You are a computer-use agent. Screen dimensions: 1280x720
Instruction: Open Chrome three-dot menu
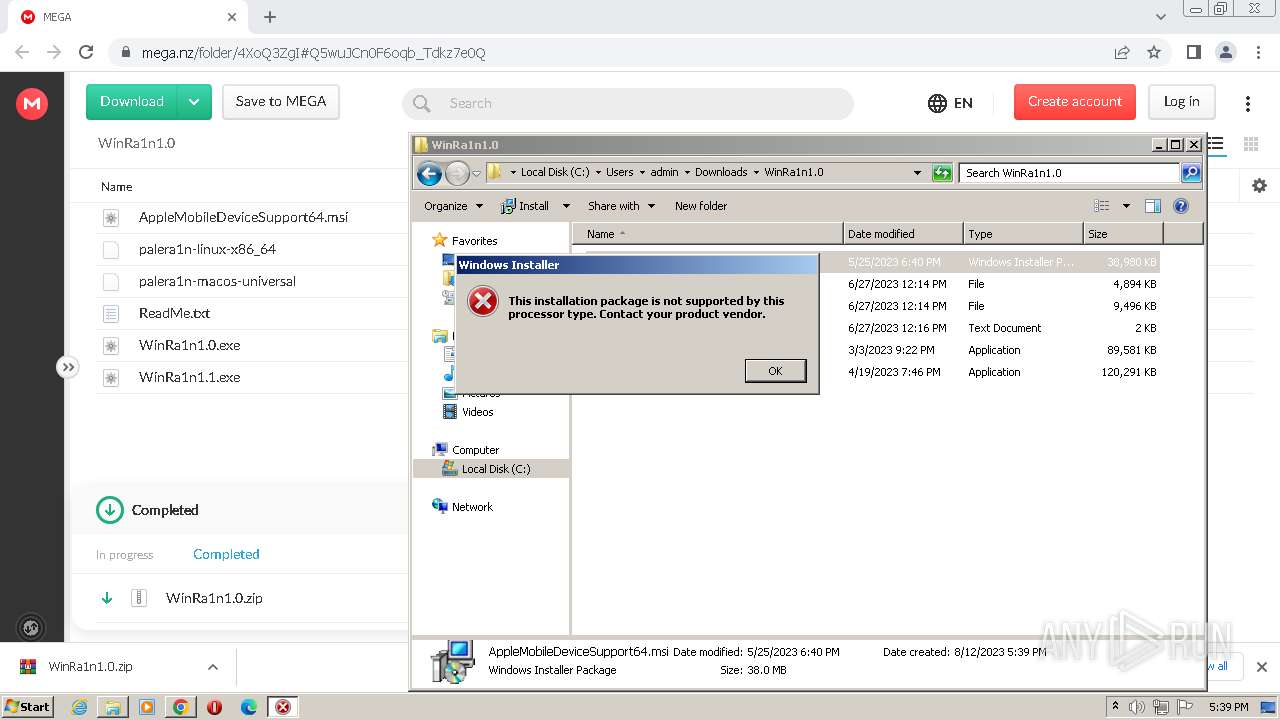(1257, 52)
